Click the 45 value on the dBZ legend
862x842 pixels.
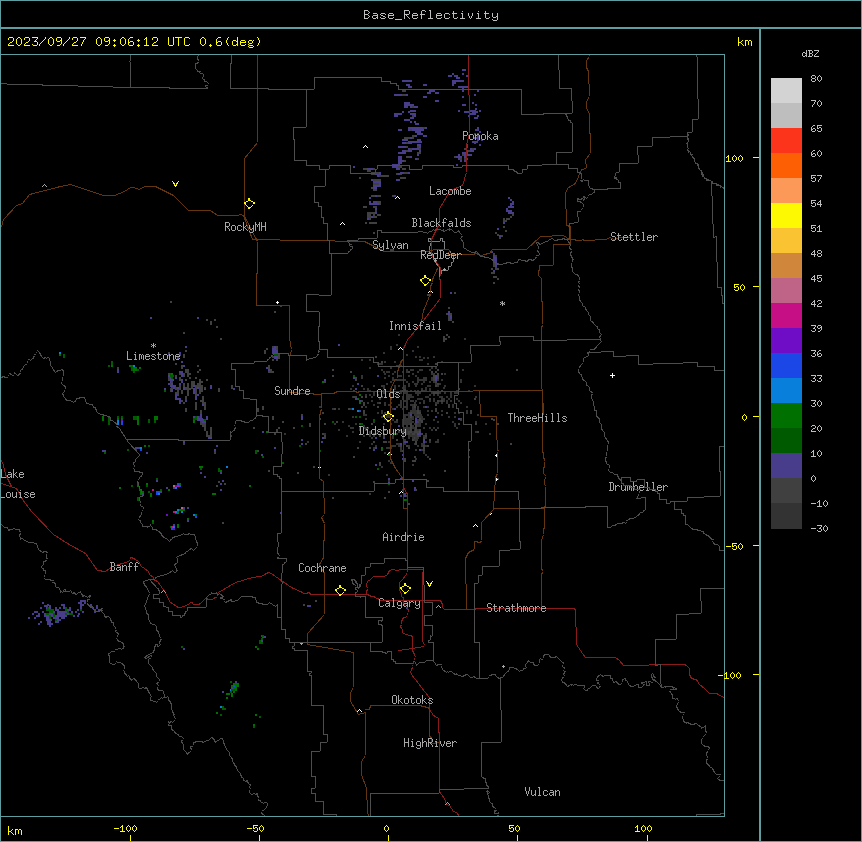(x=816, y=279)
